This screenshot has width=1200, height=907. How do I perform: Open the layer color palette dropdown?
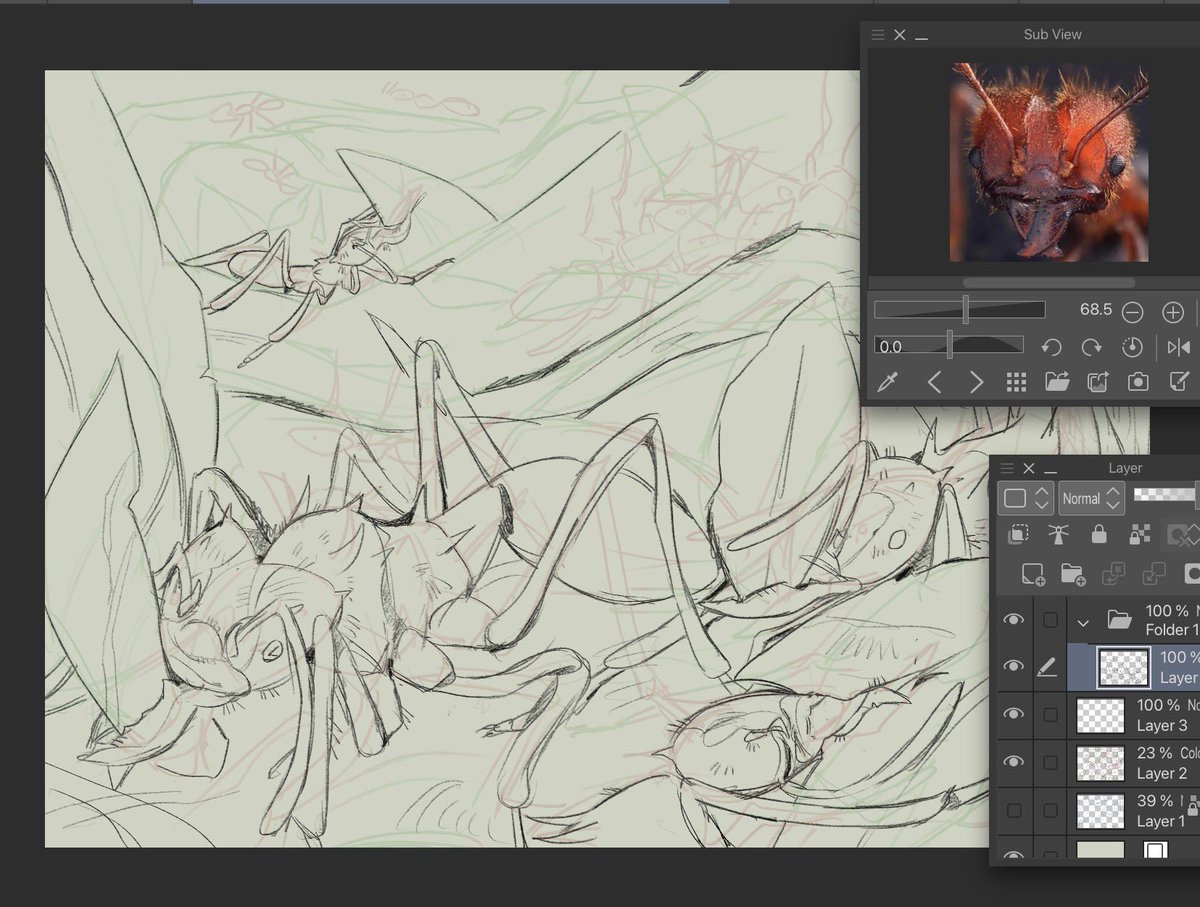pyautogui.click(x=1025, y=498)
